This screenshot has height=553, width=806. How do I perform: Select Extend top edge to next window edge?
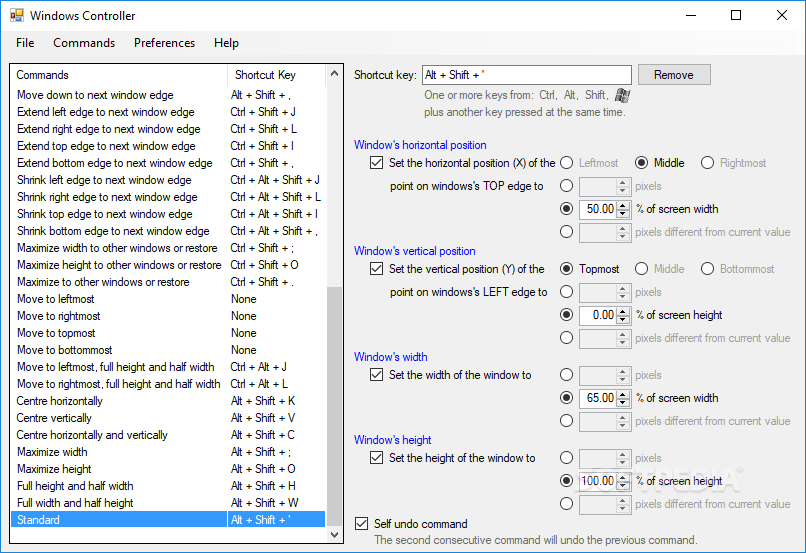click(168, 146)
